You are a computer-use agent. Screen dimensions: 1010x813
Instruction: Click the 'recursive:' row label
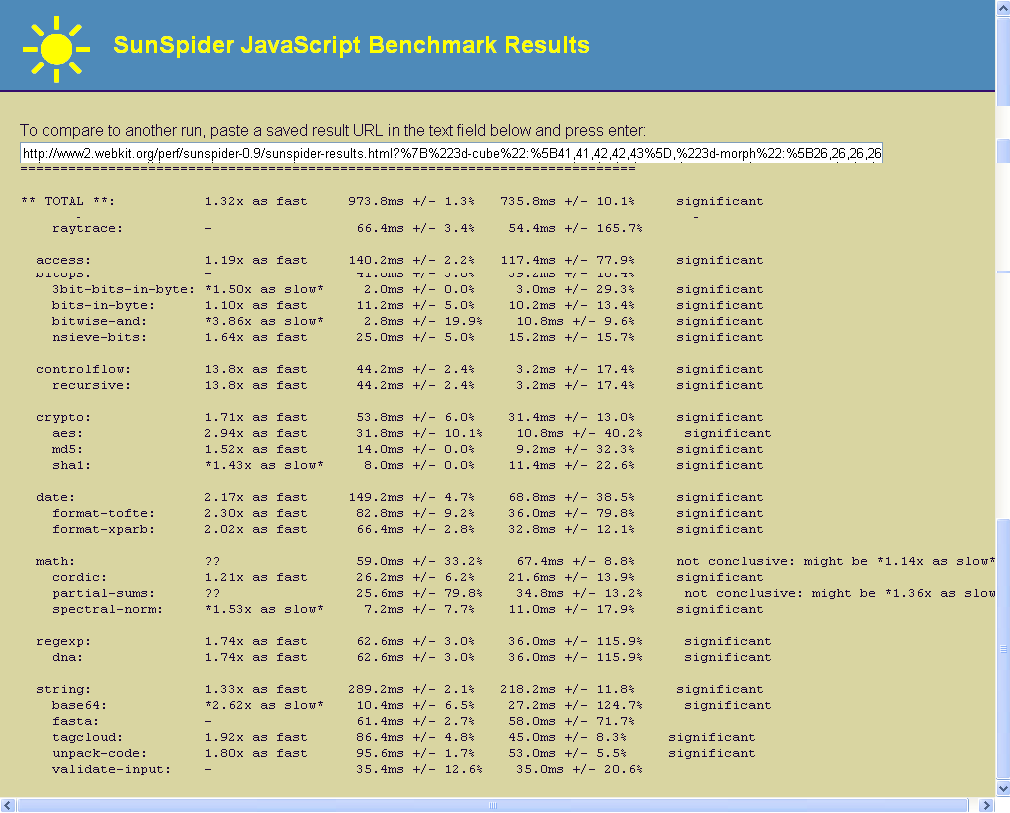[x=91, y=386]
